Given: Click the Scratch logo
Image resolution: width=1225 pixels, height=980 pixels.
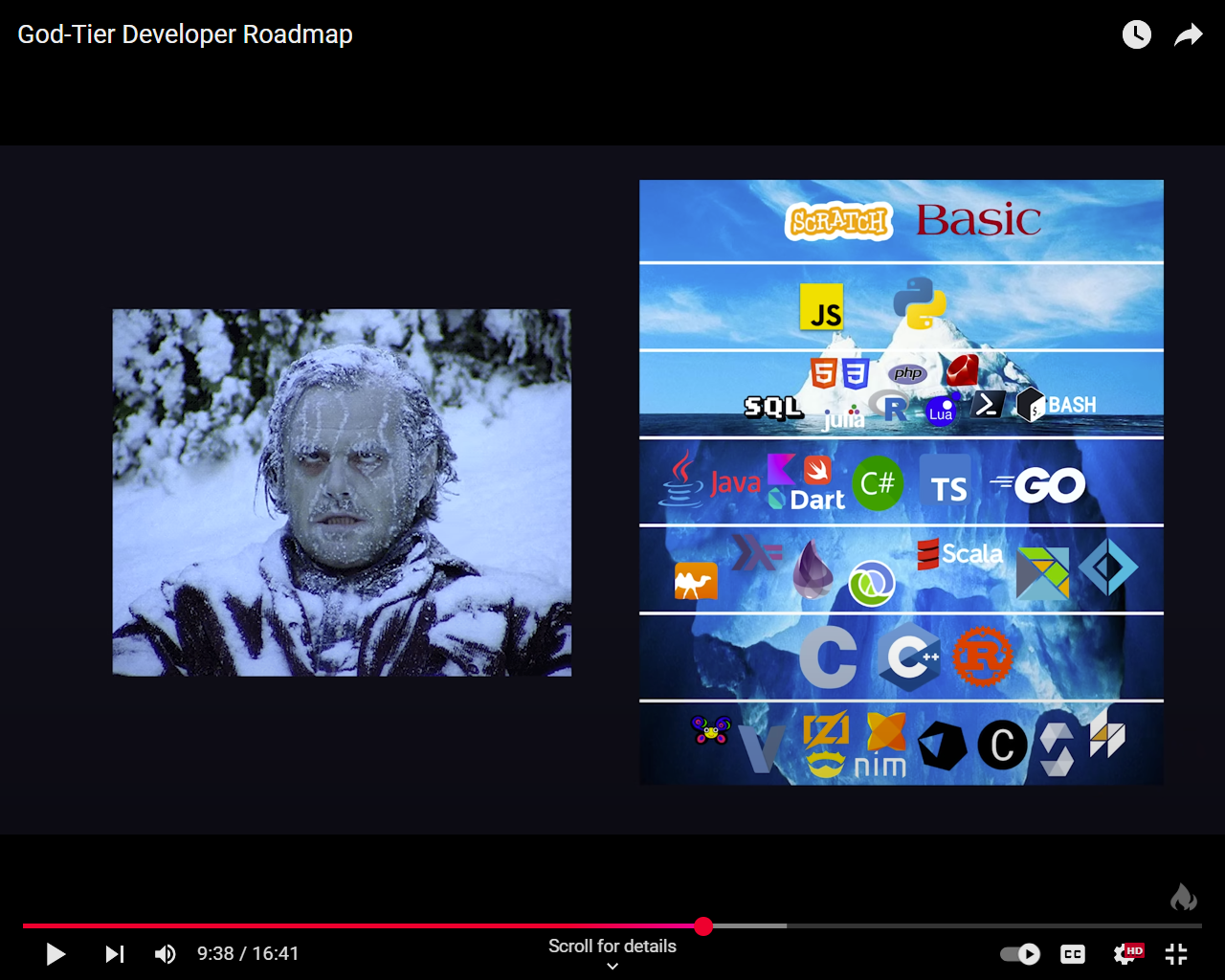Looking at the screenshot, I should pos(839,221).
